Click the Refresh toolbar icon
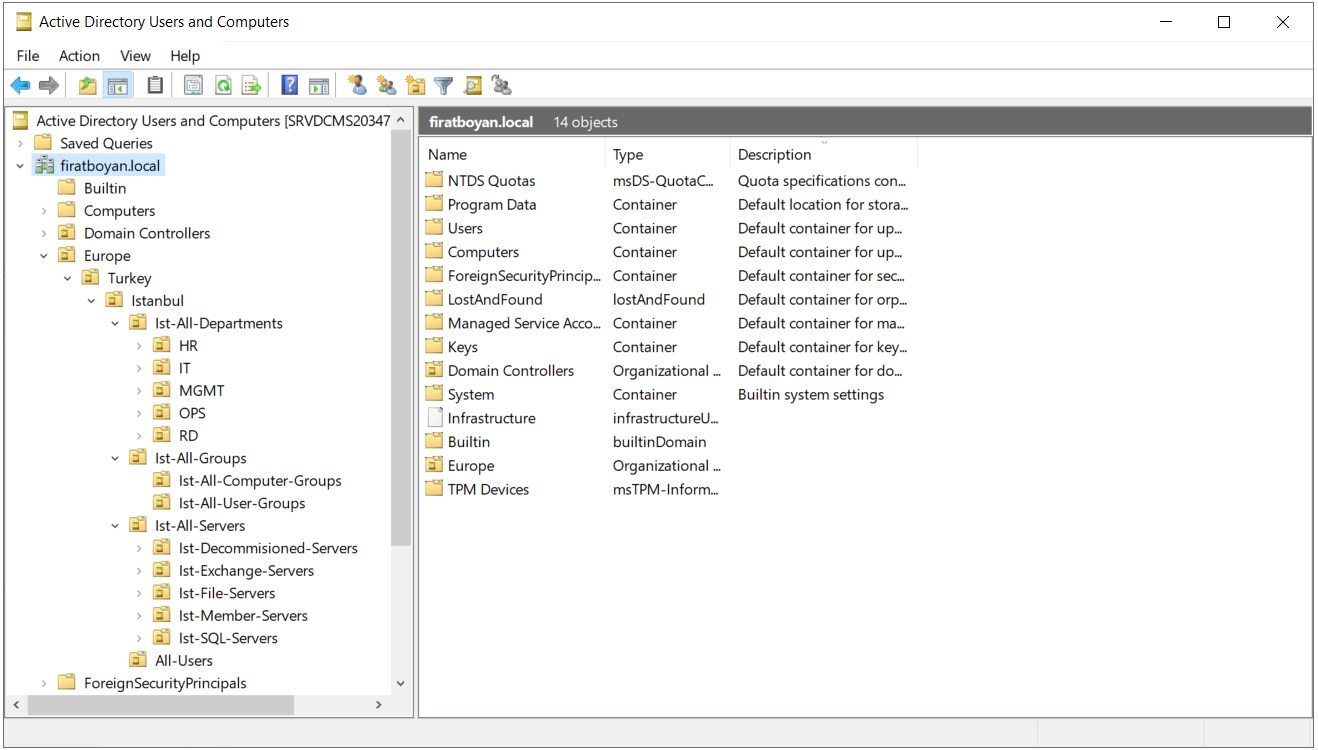 (x=223, y=86)
